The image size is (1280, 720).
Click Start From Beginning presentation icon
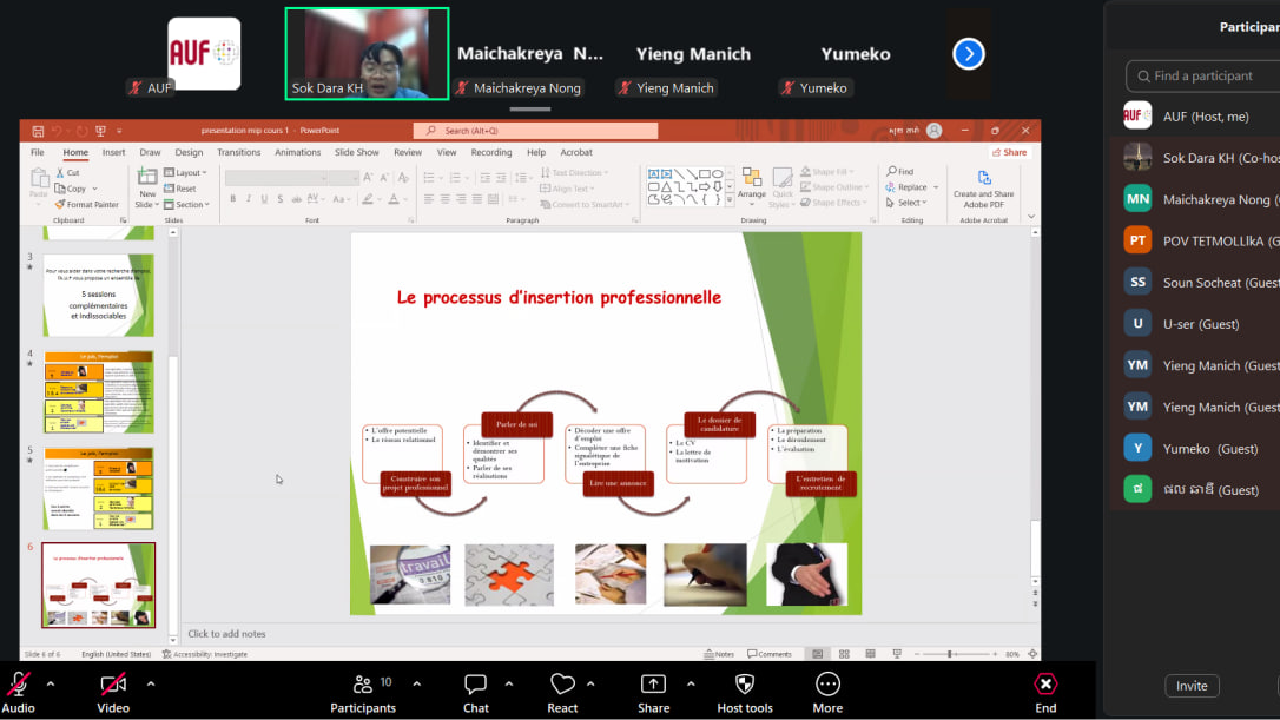[x=100, y=131]
